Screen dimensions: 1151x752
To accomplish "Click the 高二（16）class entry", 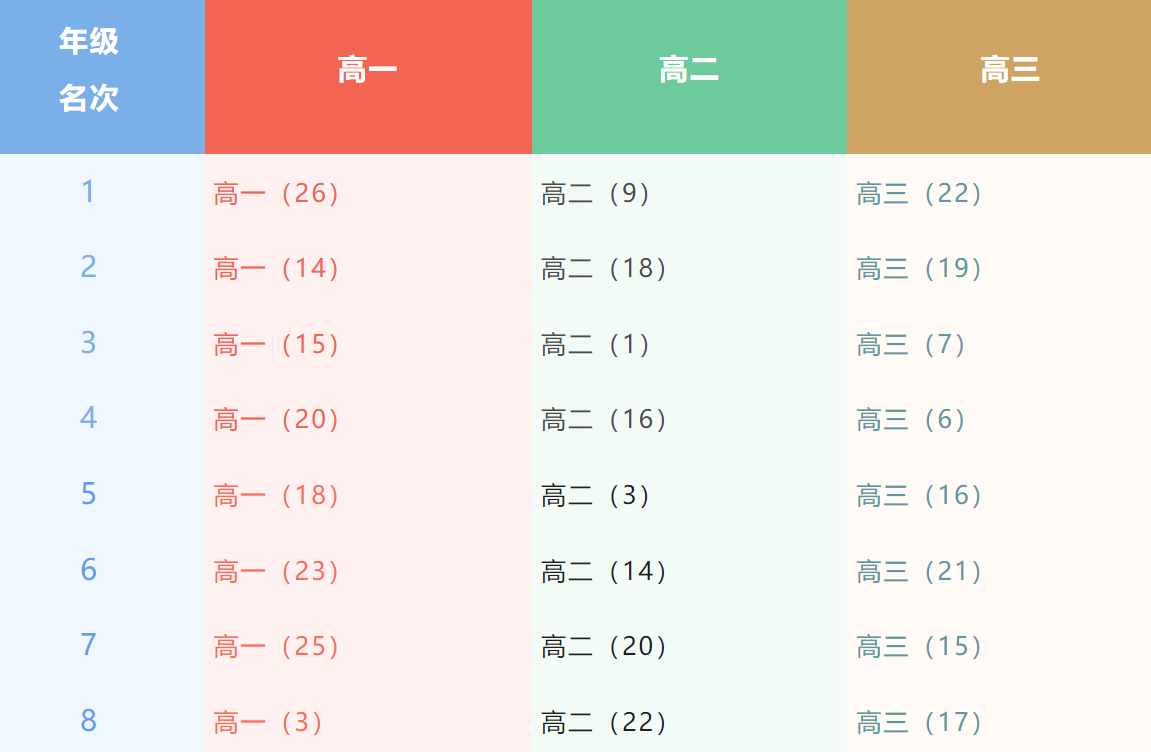I will click(604, 419).
